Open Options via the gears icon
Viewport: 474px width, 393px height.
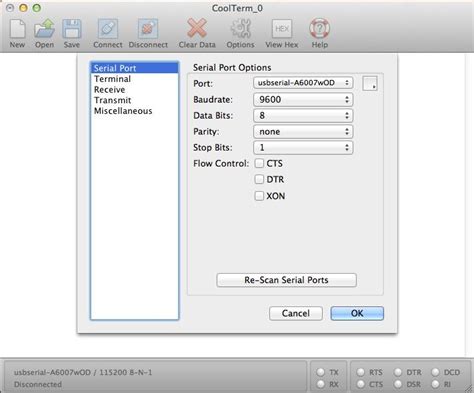(240, 29)
